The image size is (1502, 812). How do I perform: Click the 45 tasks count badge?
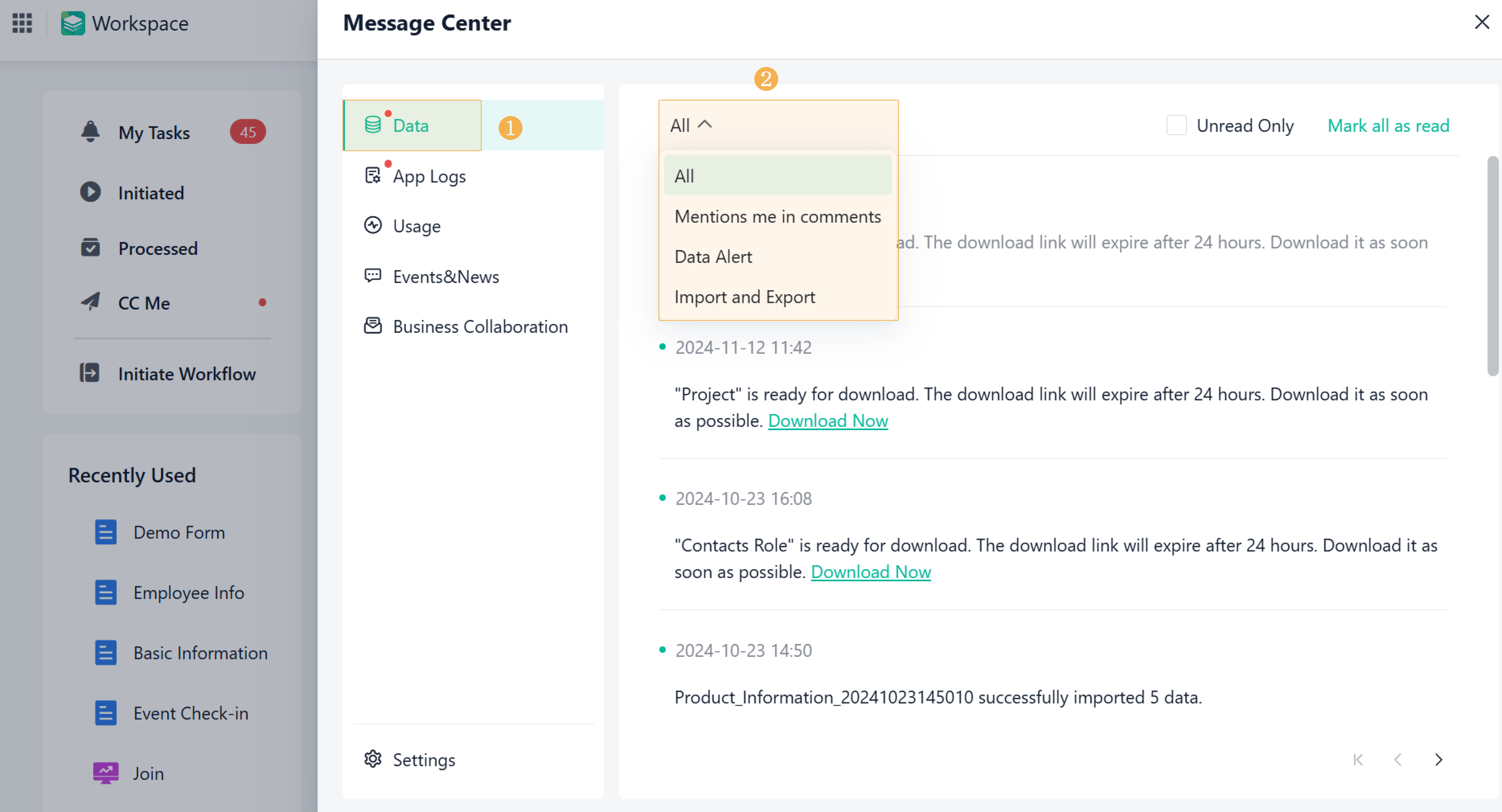[x=248, y=132]
